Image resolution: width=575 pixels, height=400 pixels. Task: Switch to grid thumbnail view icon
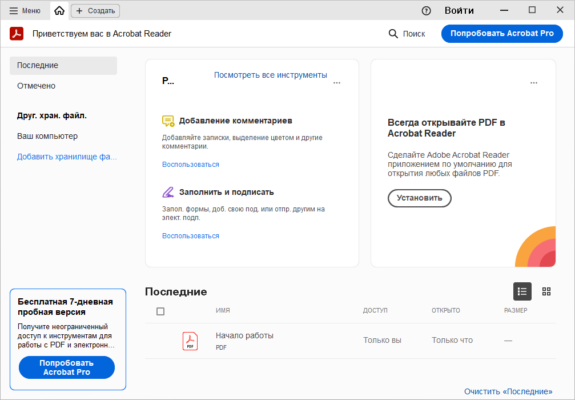point(546,291)
